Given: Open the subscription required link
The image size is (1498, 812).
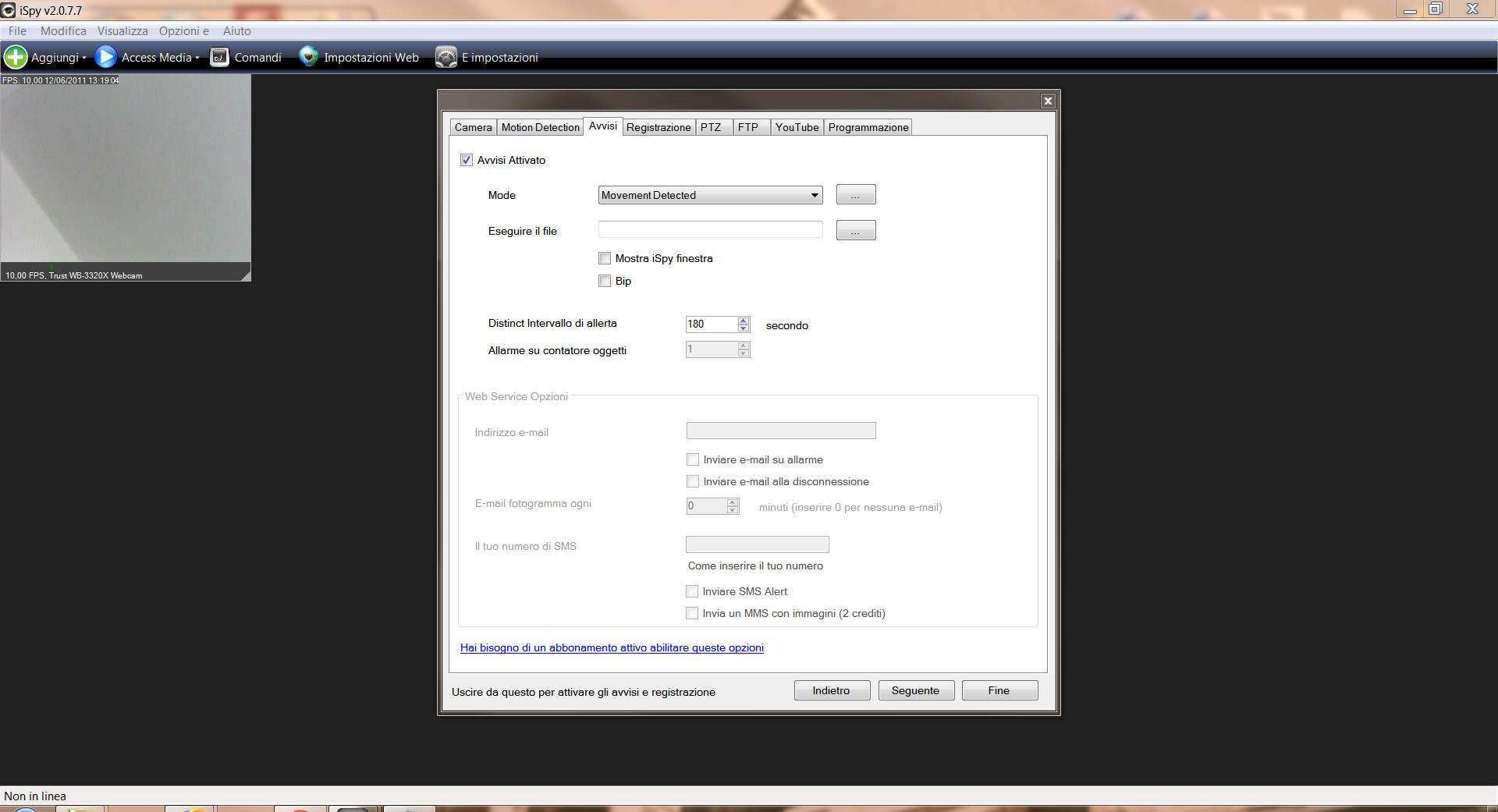Looking at the screenshot, I should [612, 647].
